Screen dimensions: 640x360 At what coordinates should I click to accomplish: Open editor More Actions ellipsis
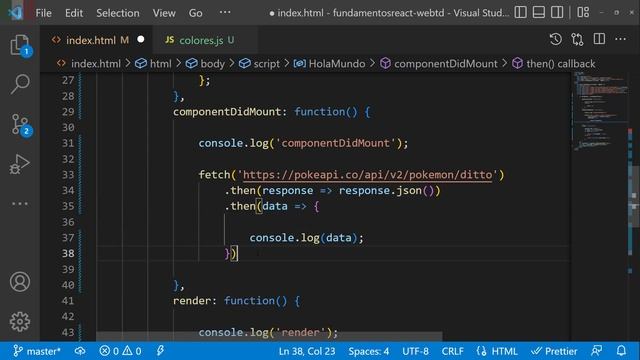pos(620,40)
